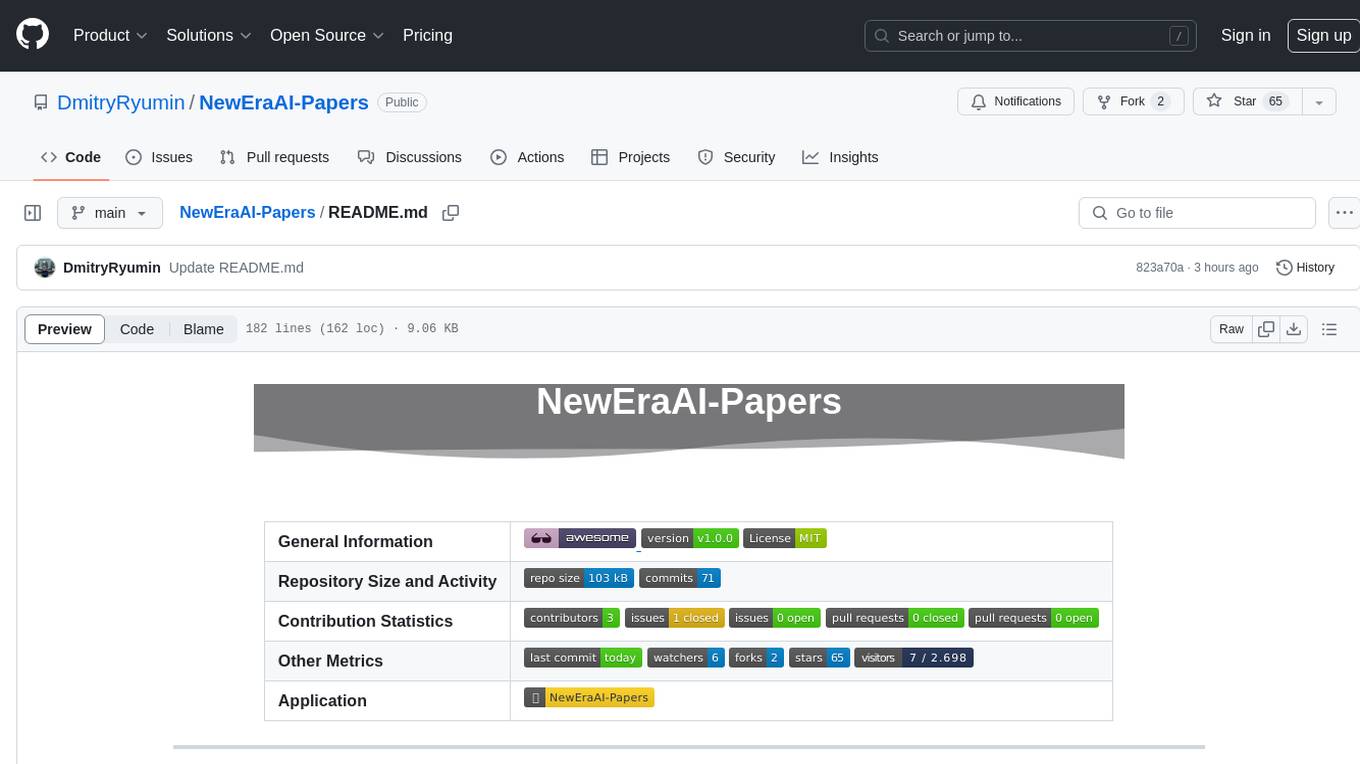Open the document outline
The height and width of the screenshot is (764, 1360).
[1329, 329]
